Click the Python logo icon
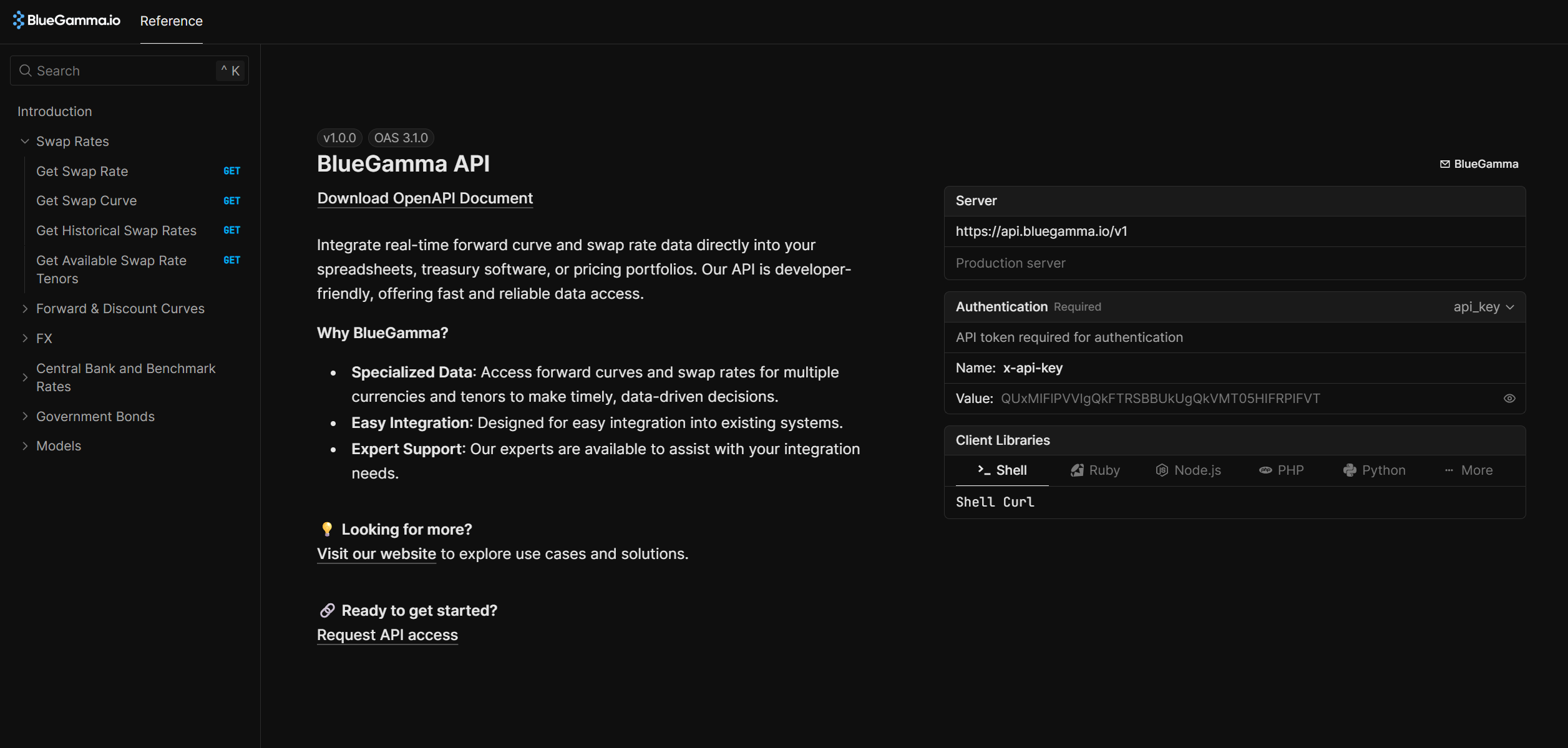Image resolution: width=1568 pixels, height=748 pixels. (1350, 470)
